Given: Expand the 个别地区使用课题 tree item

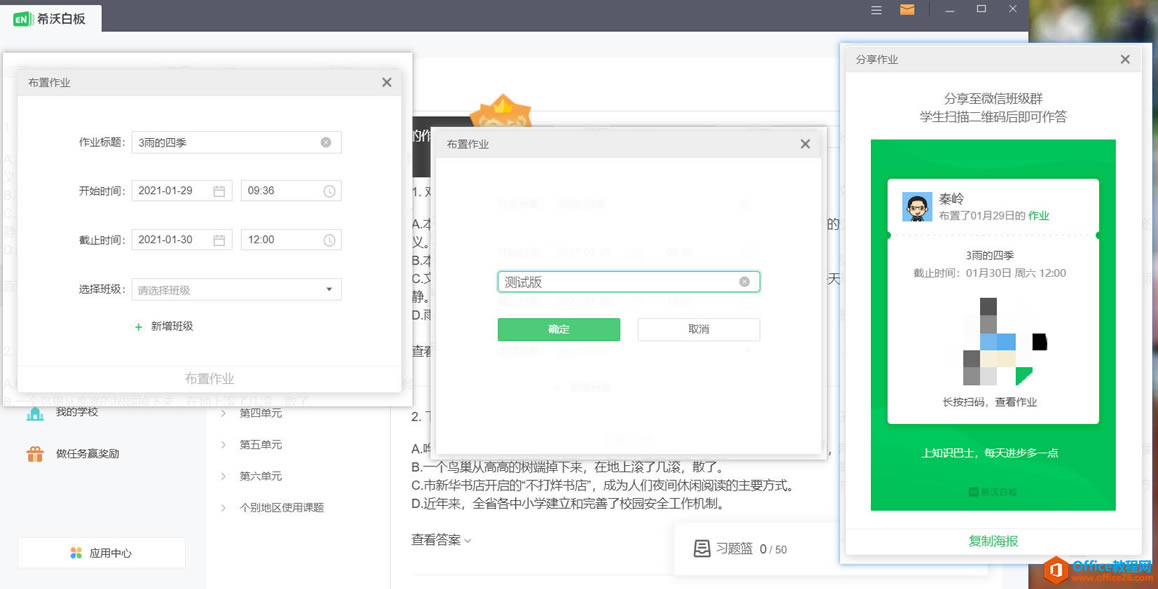Looking at the screenshot, I should [224, 507].
